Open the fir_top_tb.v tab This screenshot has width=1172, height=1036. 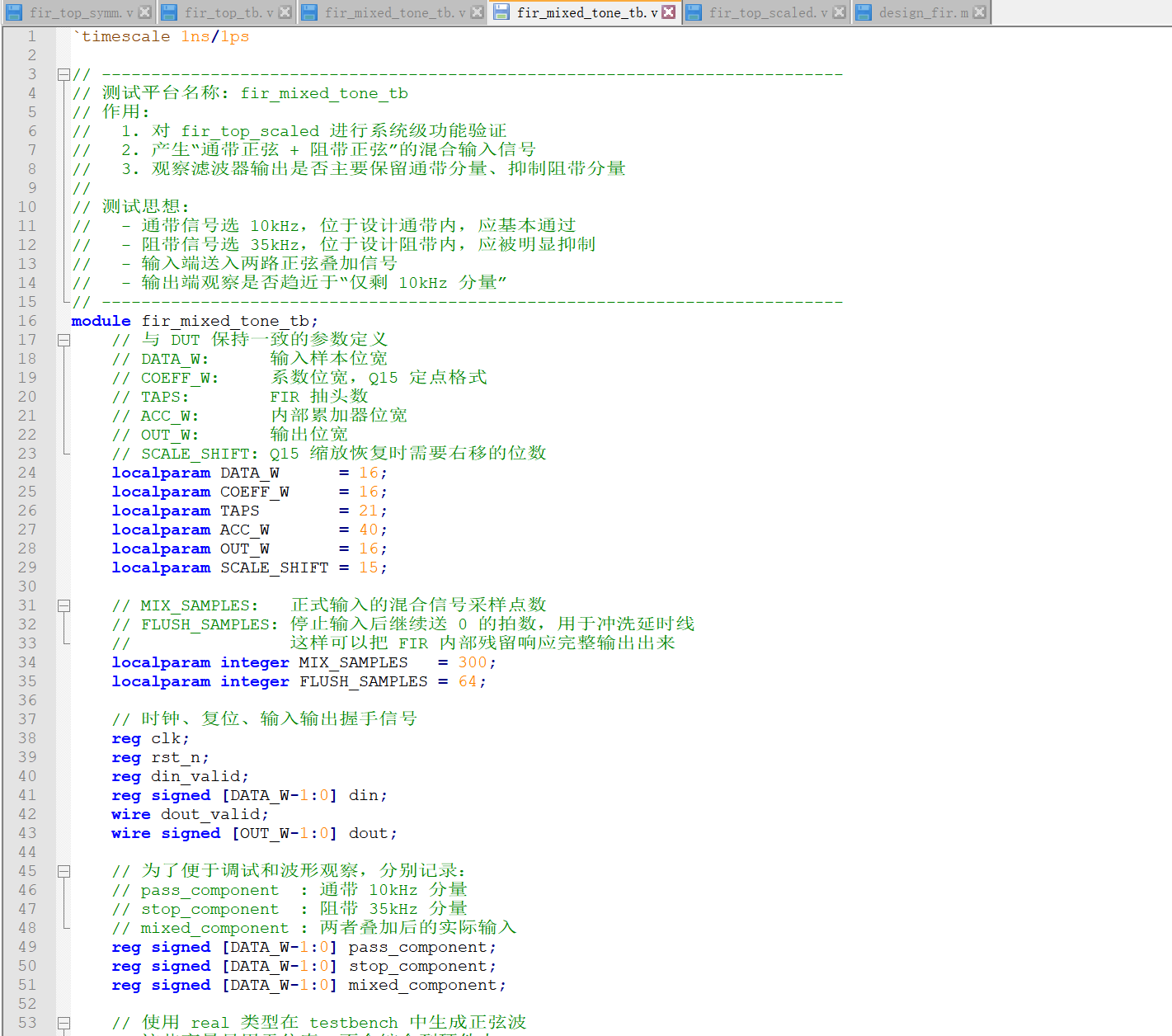tap(228, 13)
